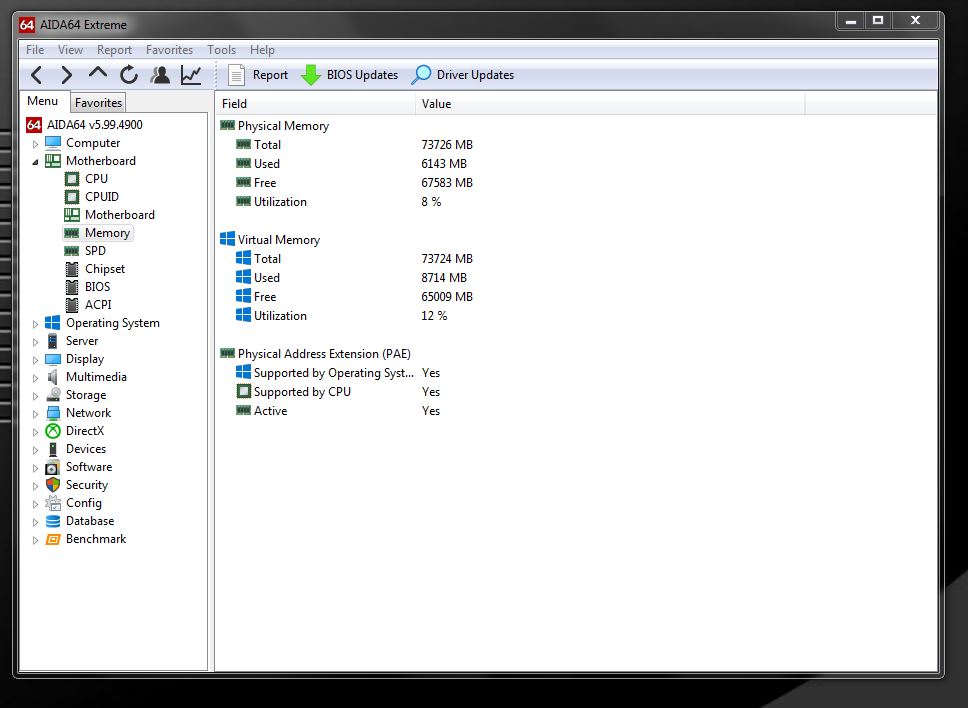Click the Chipset icon in tree
This screenshot has height=708, width=968.
[x=72, y=269]
